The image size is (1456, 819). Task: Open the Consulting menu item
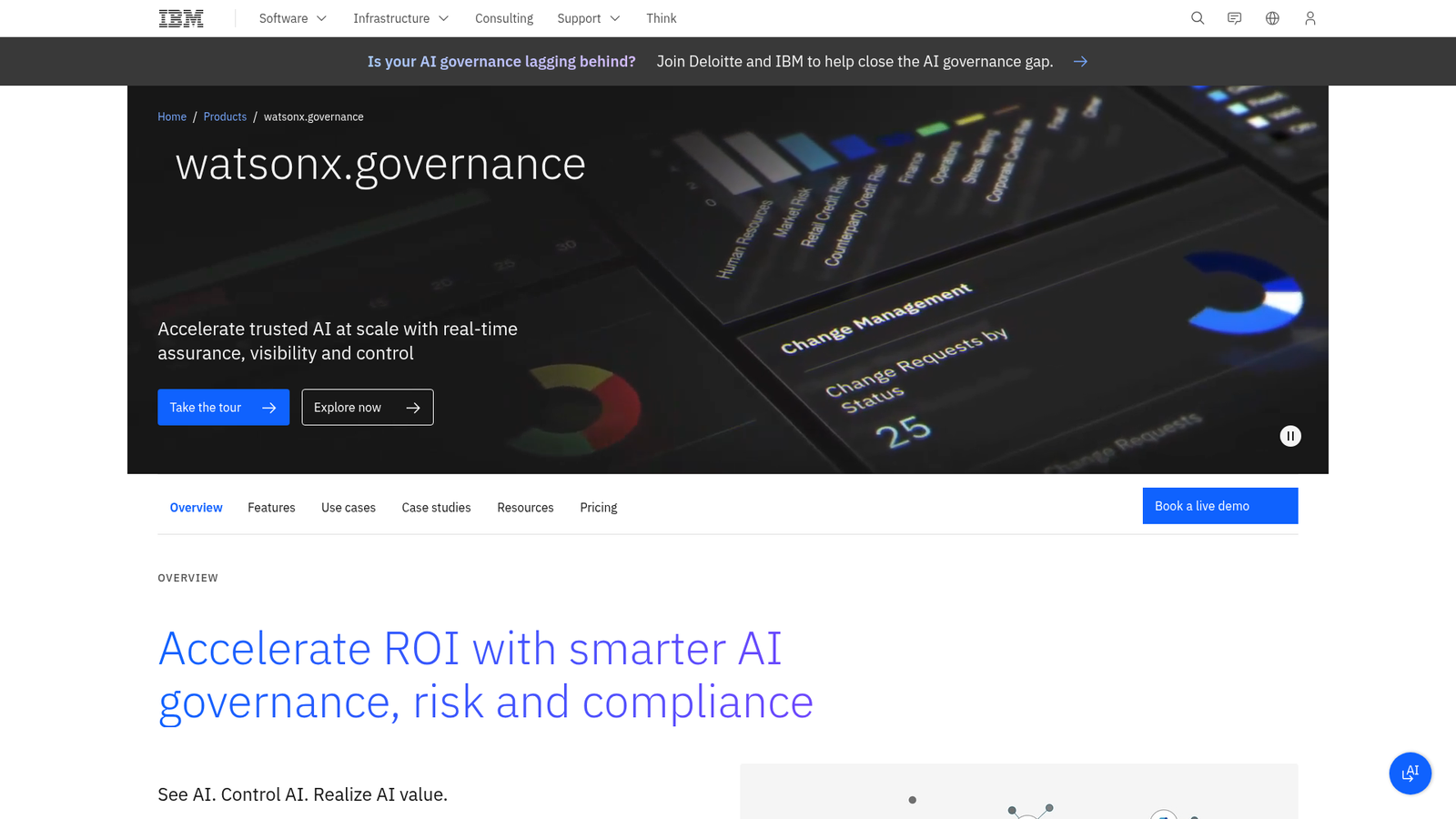(504, 18)
